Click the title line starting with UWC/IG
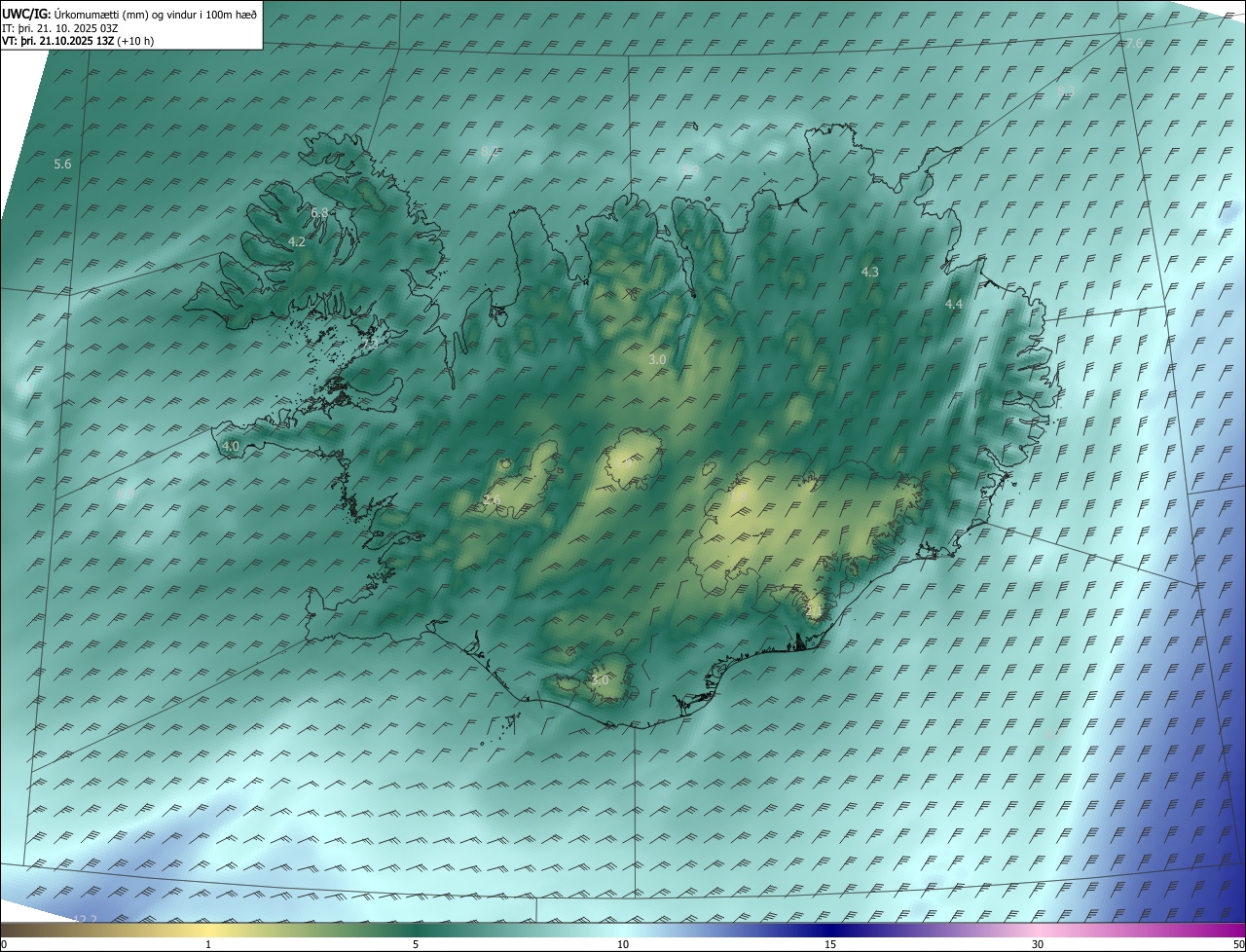1246x952 pixels. tap(129, 14)
